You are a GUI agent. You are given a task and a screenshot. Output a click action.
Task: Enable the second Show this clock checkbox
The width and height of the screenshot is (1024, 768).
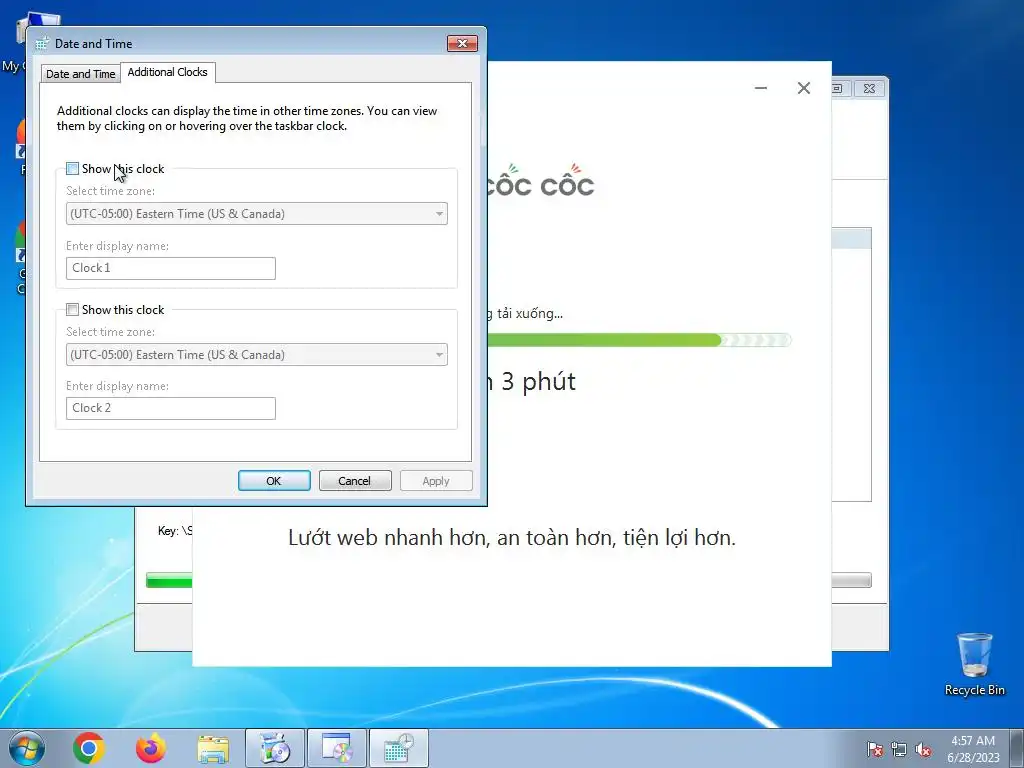tap(72, 310)
